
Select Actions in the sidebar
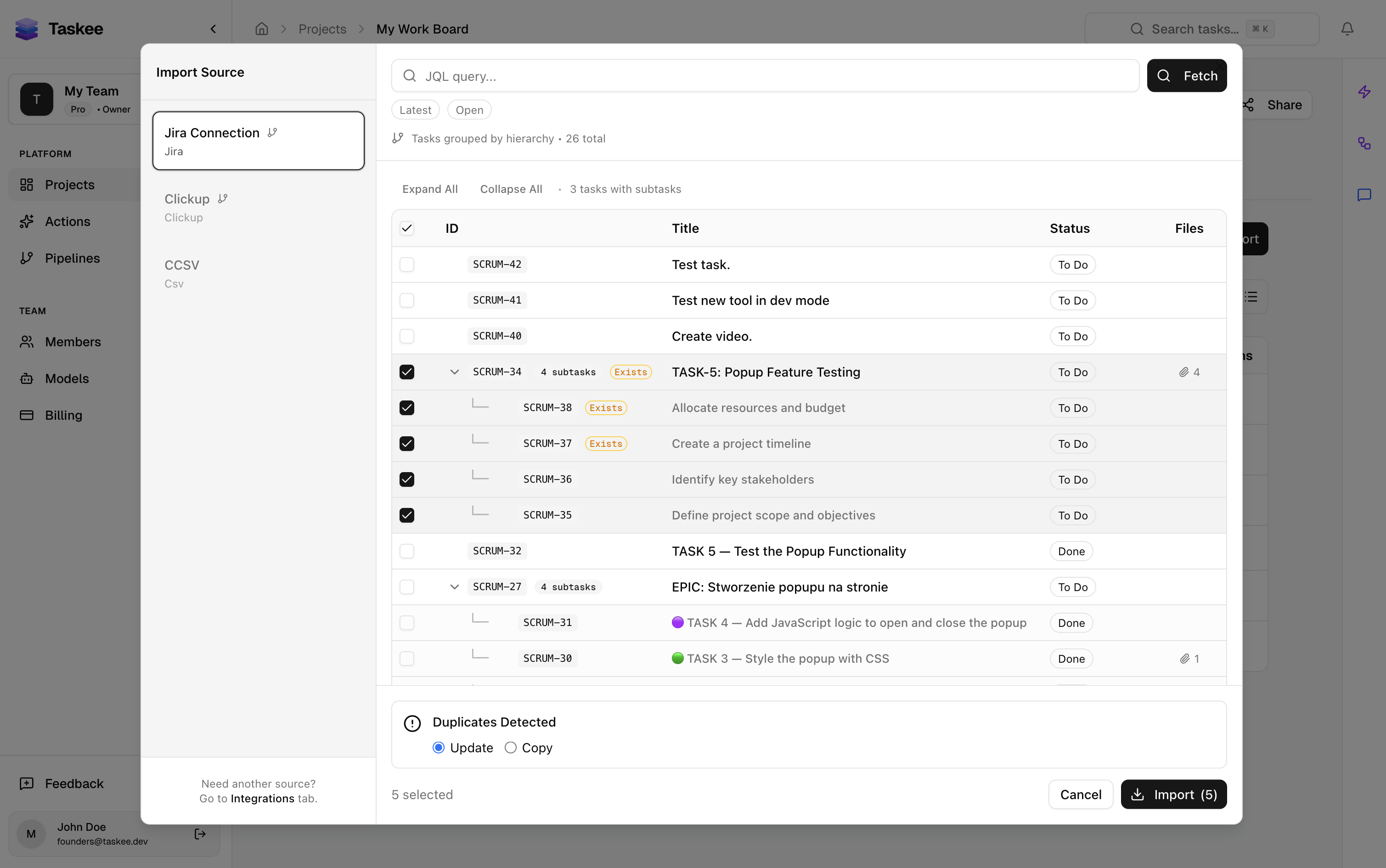click(x=68, y=221)
